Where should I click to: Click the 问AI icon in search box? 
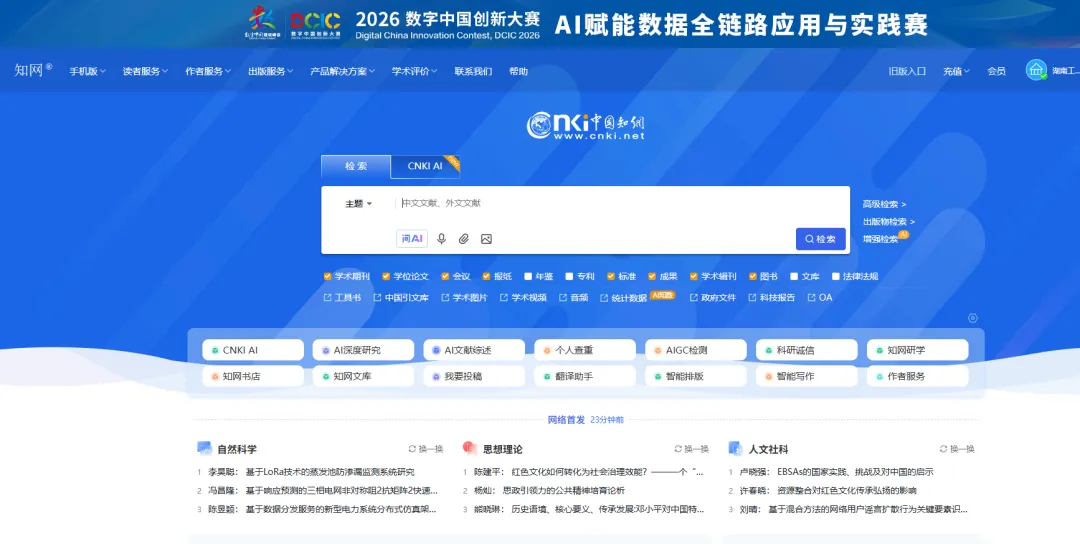coord(412,239)
